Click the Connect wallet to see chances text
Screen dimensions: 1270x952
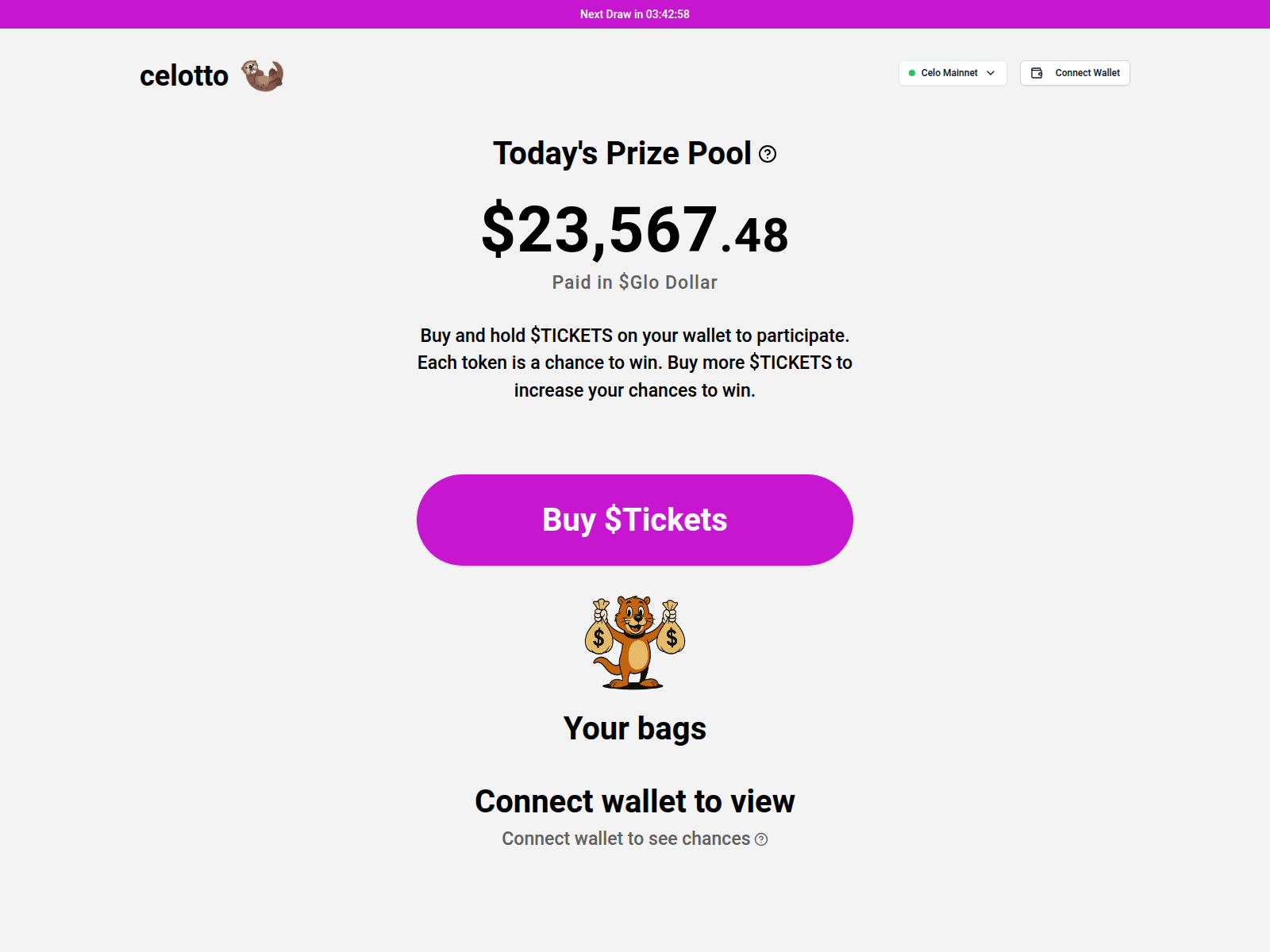point(625,839)
